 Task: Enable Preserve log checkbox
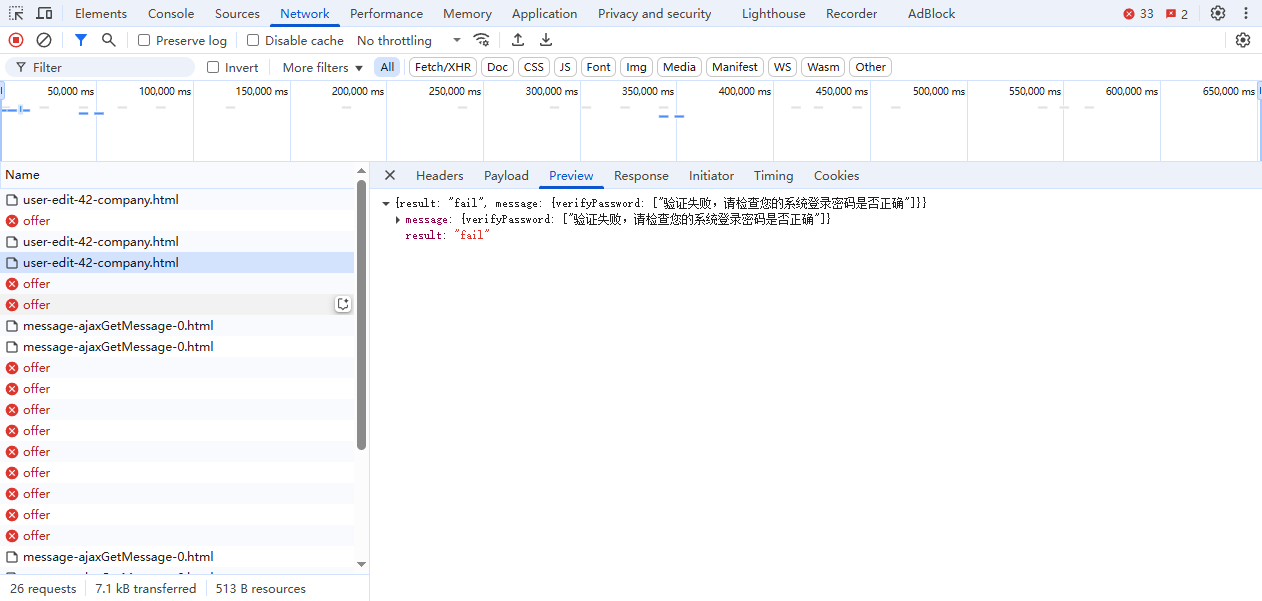click(x=144, y=40)
